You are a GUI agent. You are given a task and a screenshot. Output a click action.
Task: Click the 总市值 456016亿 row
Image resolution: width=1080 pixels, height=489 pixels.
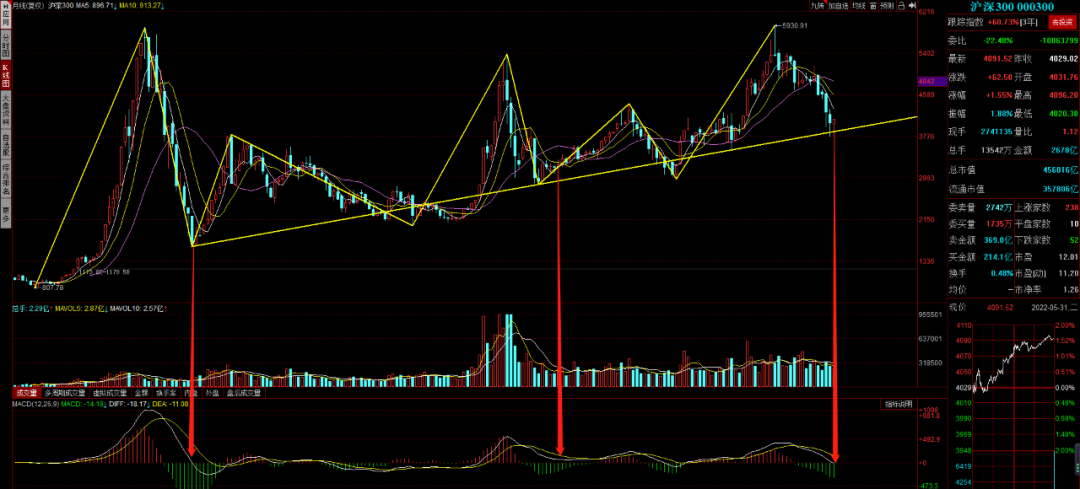click(x=1012, y=169)
